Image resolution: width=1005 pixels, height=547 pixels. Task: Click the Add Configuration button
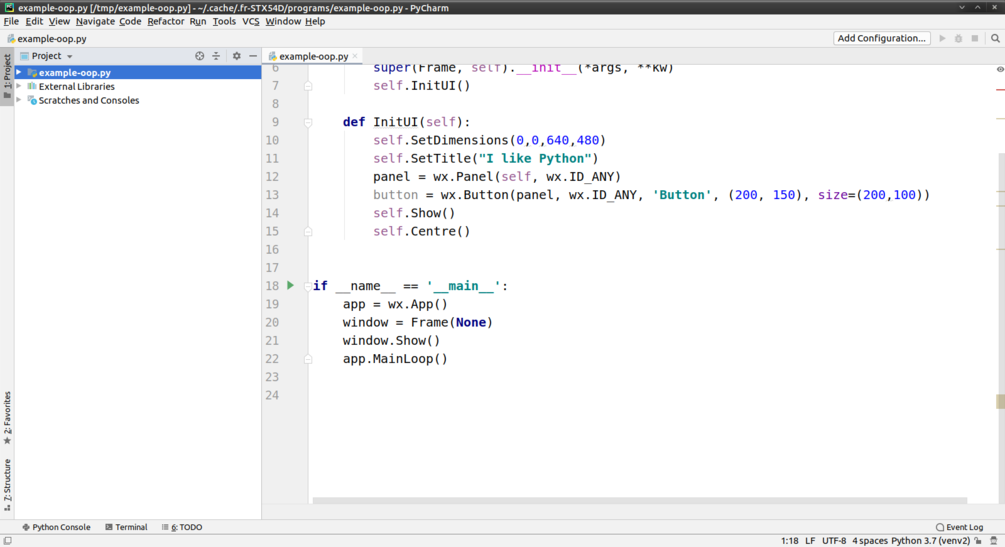pyautogui.click(x=882, y=38)
